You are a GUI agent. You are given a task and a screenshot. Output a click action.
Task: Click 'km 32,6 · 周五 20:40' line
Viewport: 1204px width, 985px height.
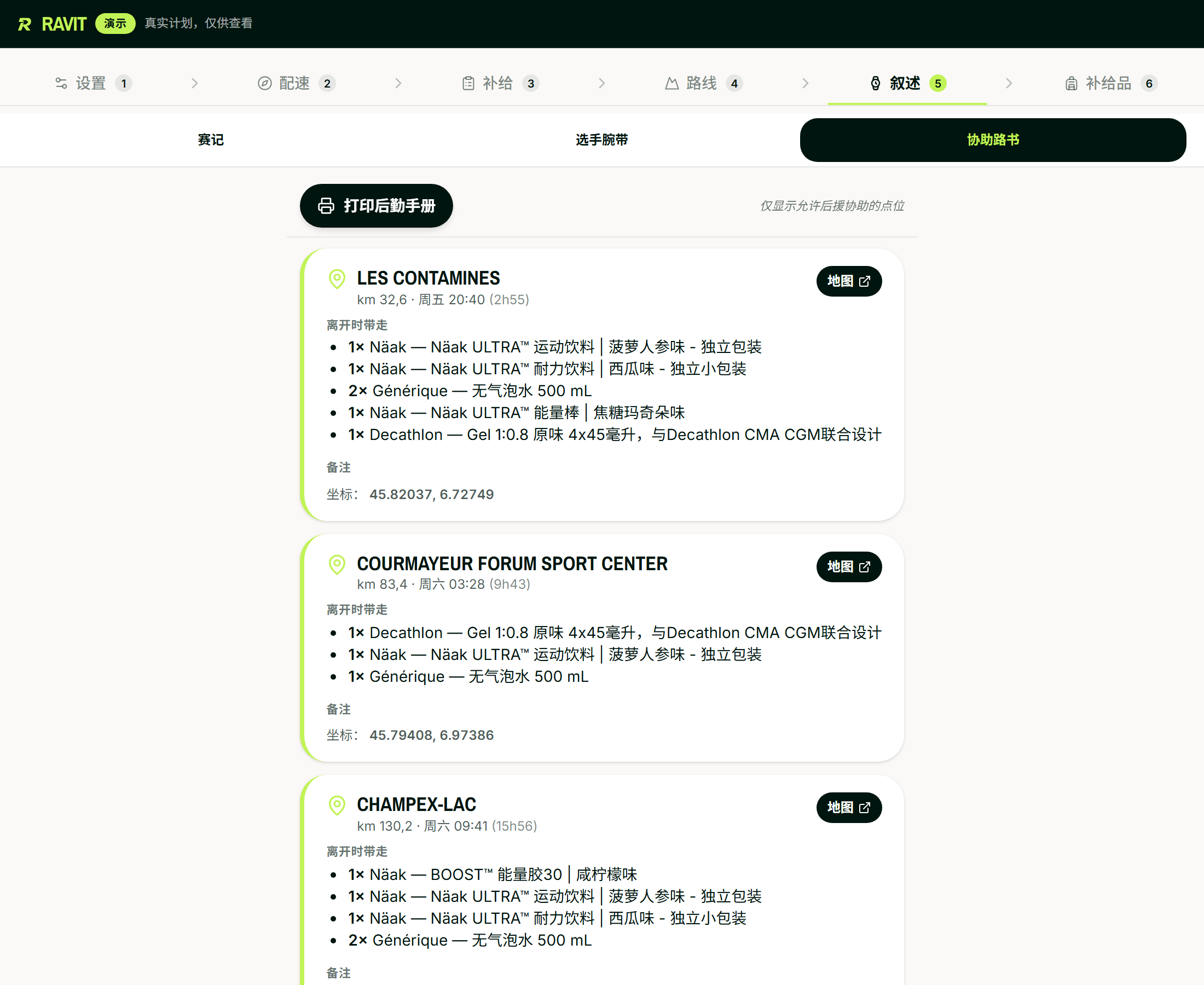coord(443,299)
